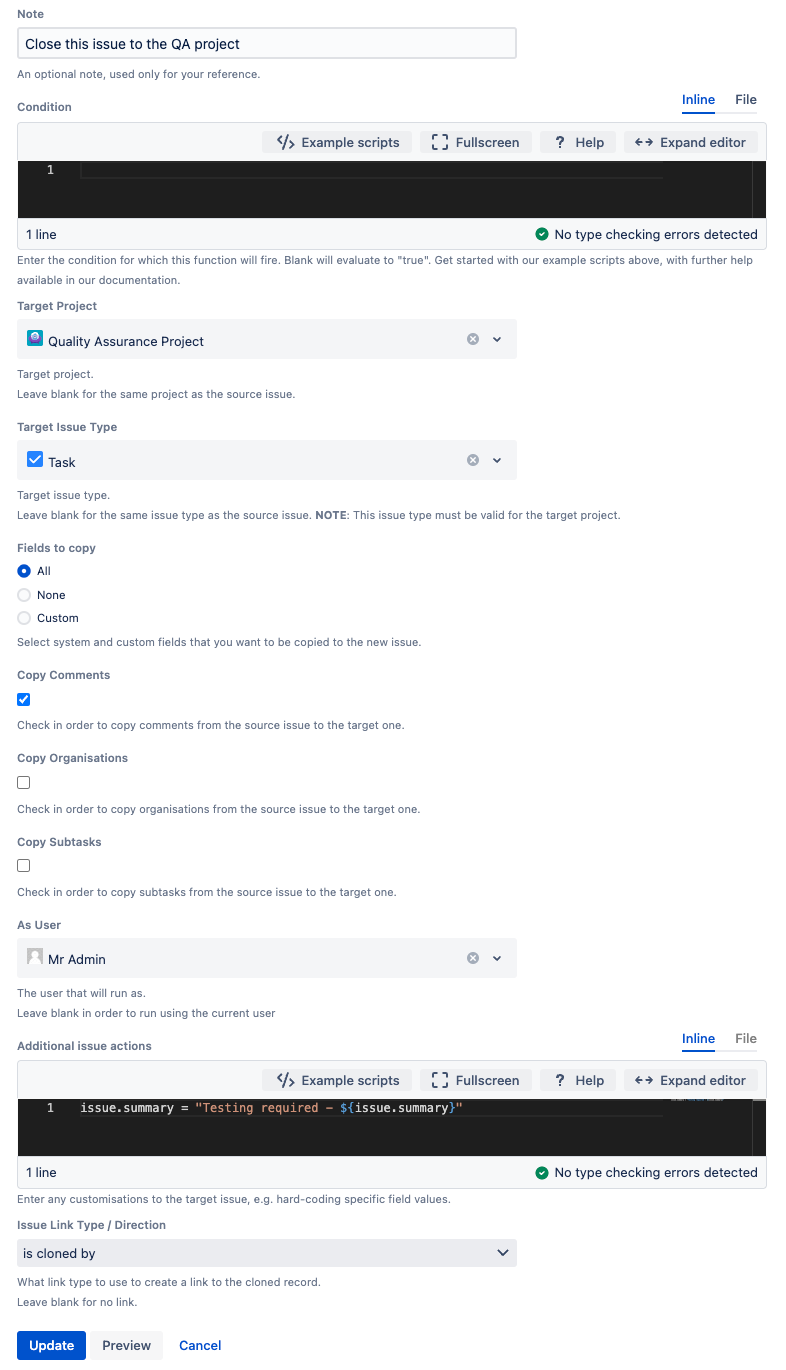786x1370 pixels.
Task: Switch Condition editor to File tab
Action: [x=746, y=100]
